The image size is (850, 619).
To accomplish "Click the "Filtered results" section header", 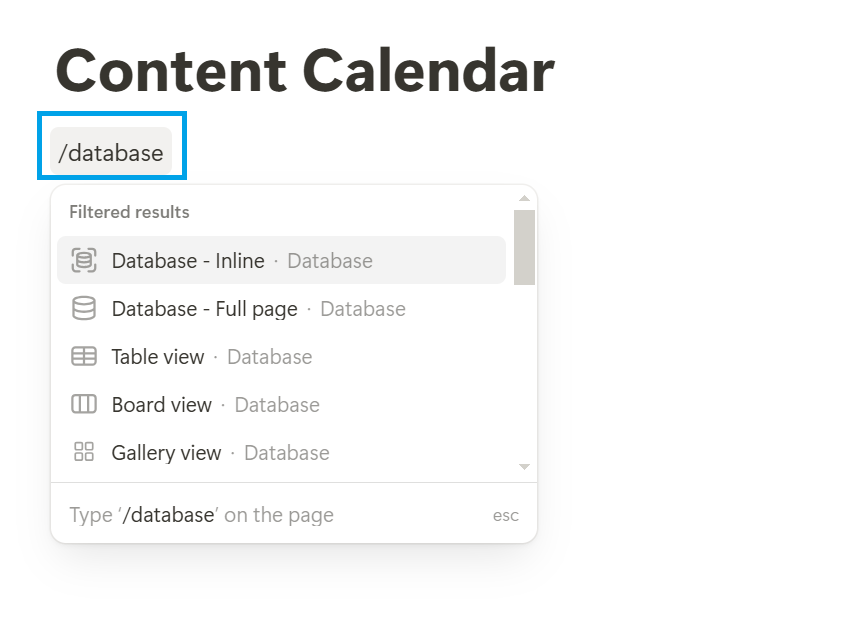I will click(x=129, y=212).
